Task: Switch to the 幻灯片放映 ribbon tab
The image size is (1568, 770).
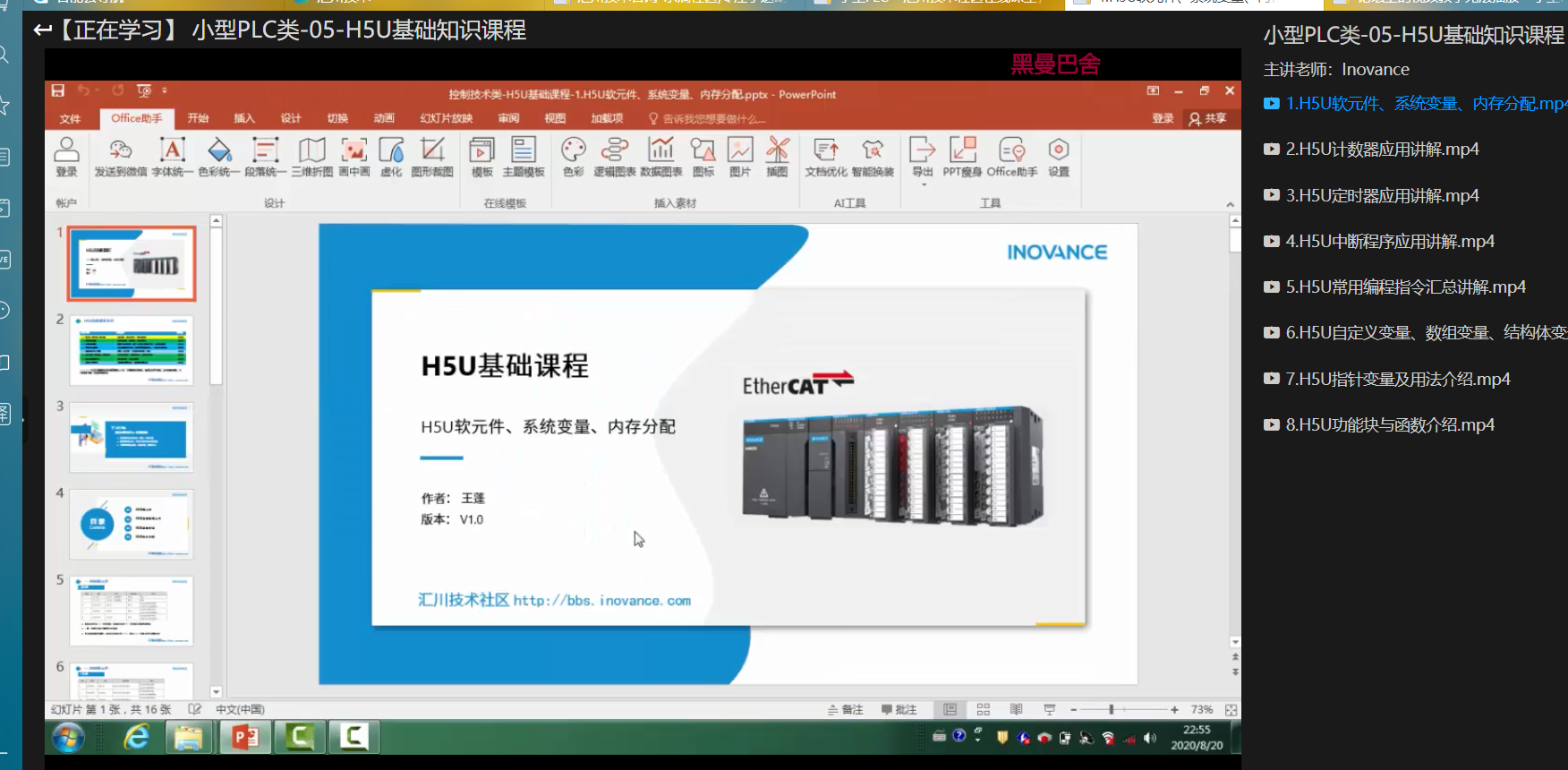Action: tap(447, 118)
